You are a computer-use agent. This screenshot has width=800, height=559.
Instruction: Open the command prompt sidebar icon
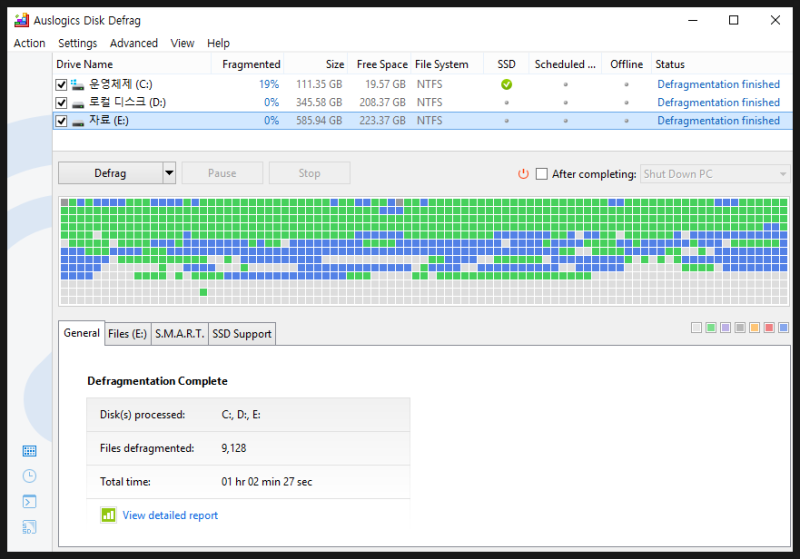(29, 502)
